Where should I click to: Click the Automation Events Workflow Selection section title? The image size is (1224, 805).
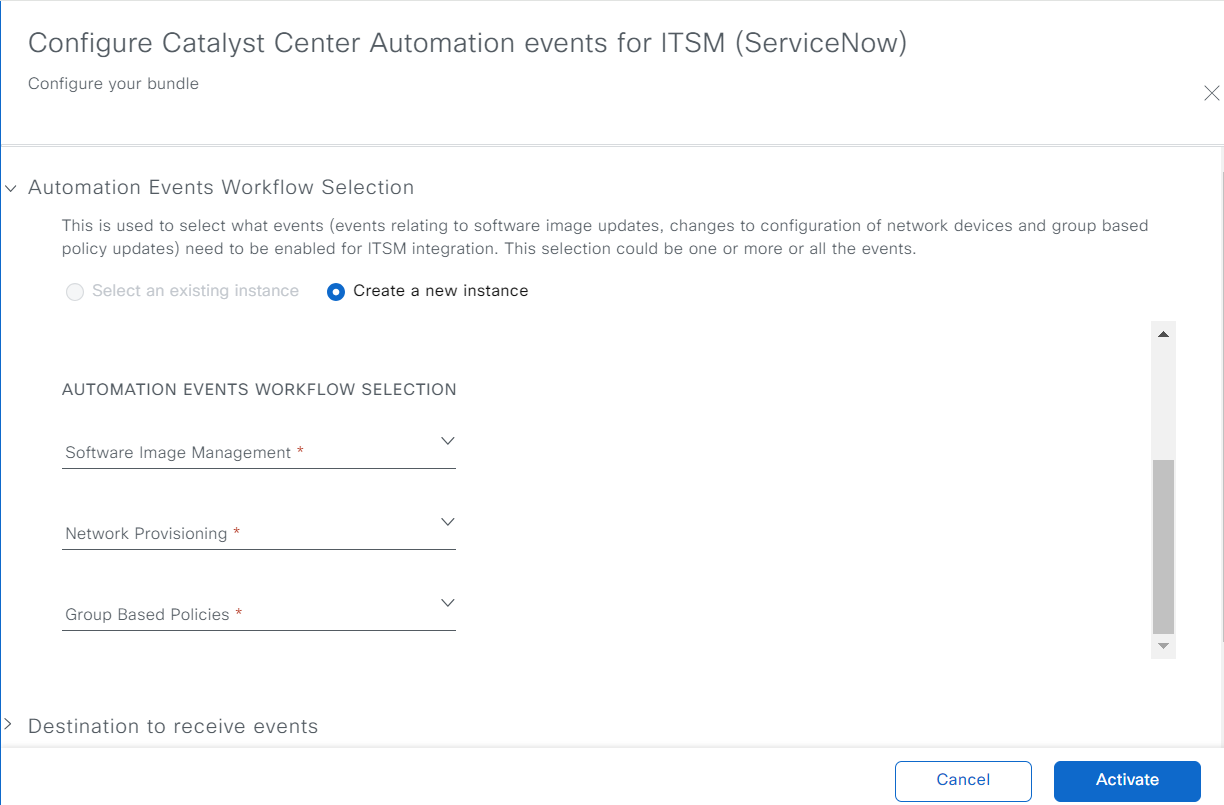click(221, 188)
